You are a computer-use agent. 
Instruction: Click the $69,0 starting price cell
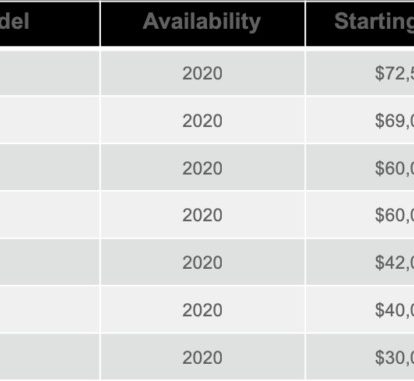point(360,120)
